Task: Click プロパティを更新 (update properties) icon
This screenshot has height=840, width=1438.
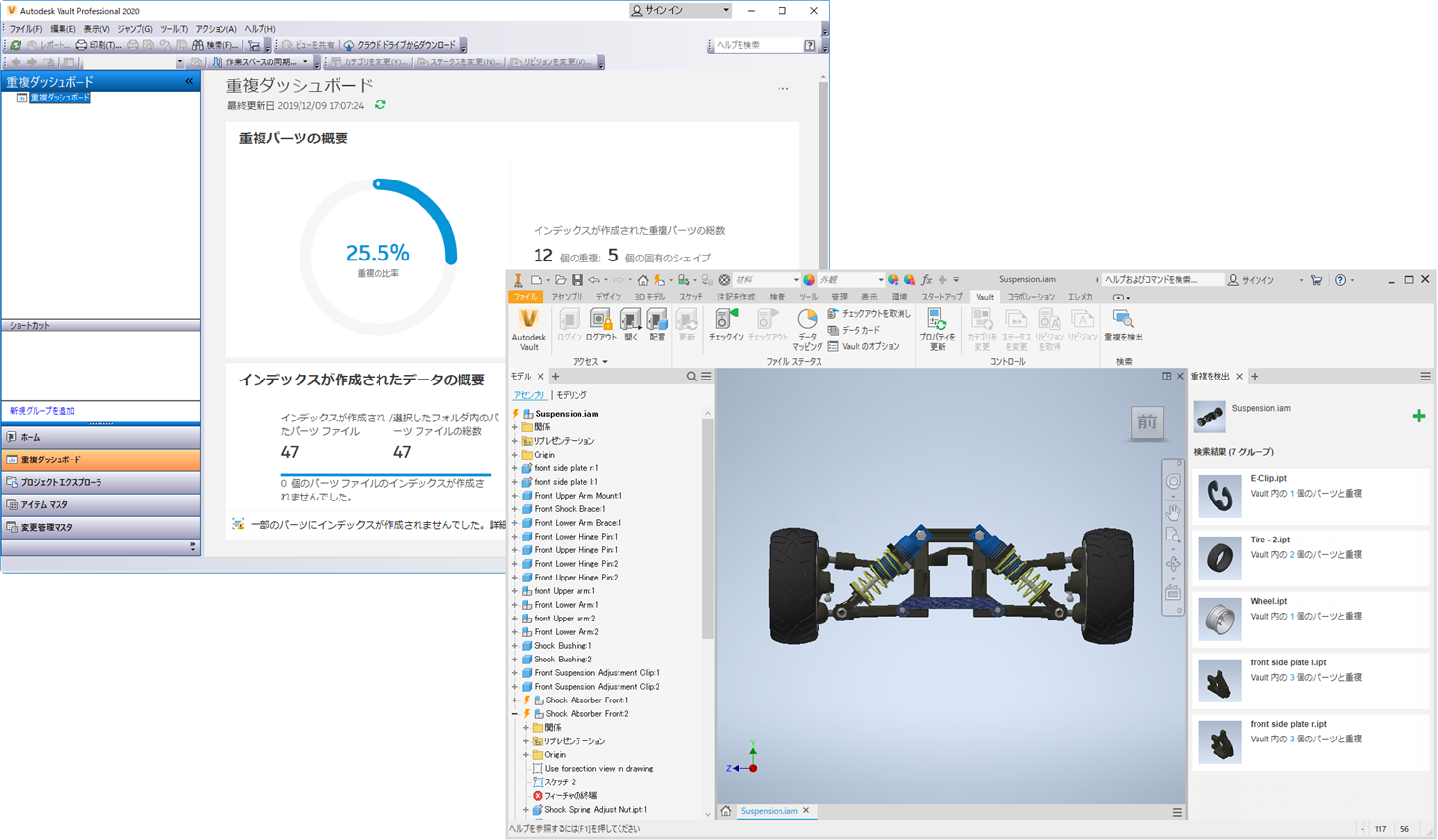Action: [x=937, y=330]
